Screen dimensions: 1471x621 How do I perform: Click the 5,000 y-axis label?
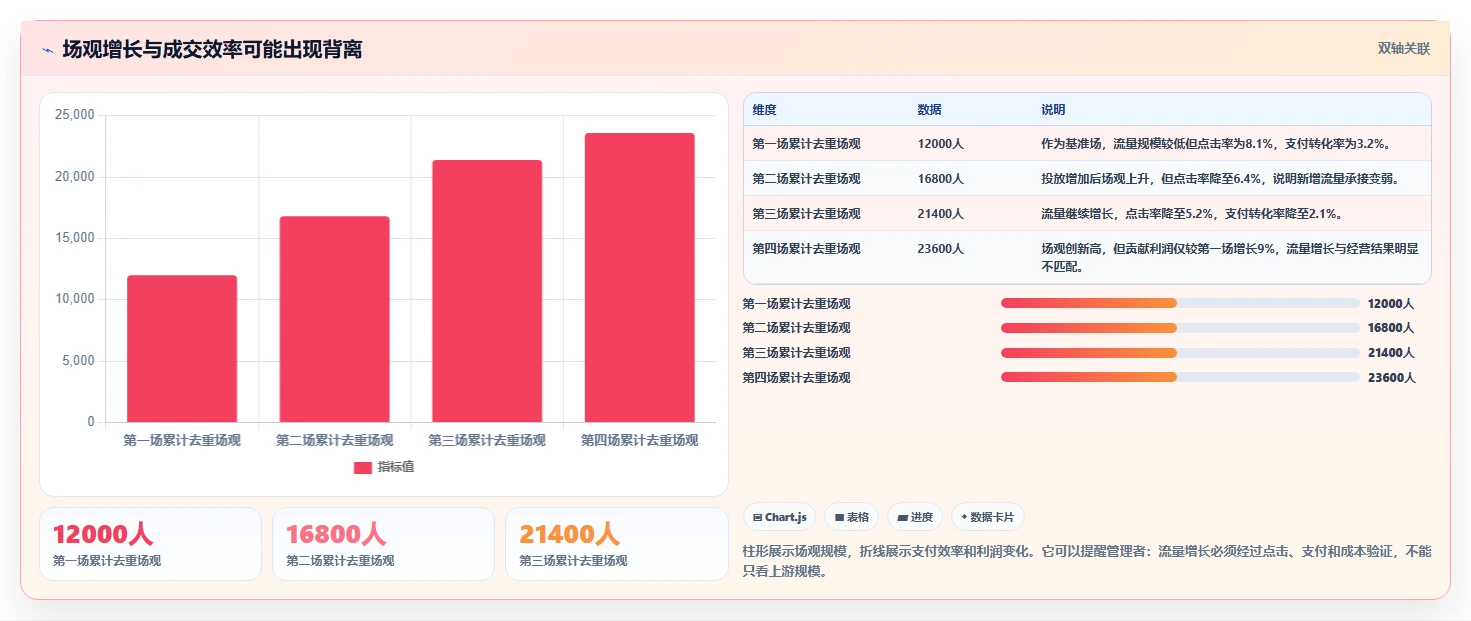78,361
